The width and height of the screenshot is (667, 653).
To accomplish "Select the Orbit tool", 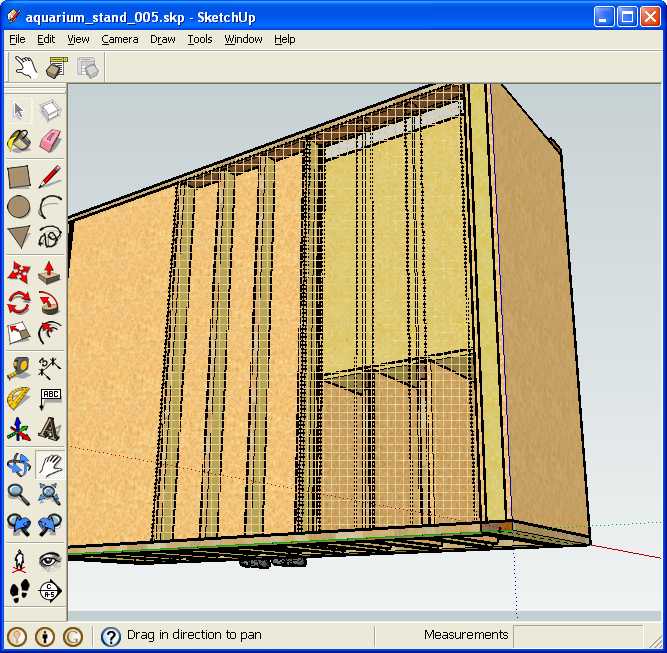I will coord(19,464).
